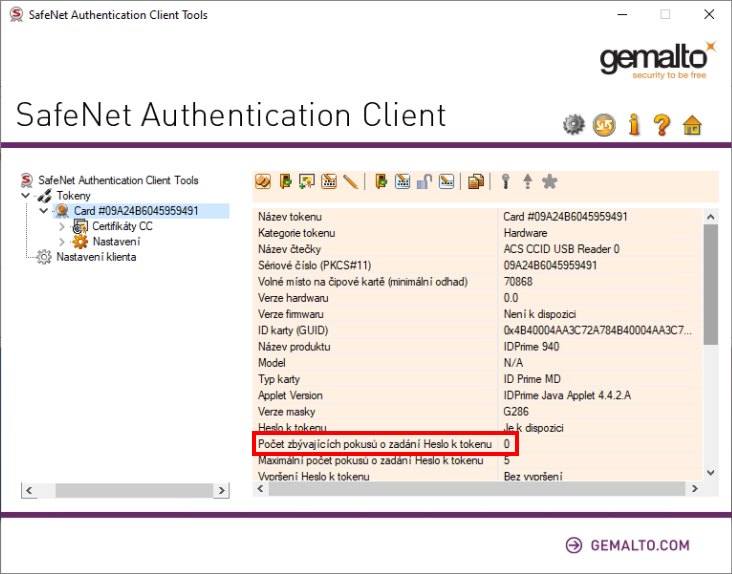Click the Rename Token pencil icon

pos(350,181)
